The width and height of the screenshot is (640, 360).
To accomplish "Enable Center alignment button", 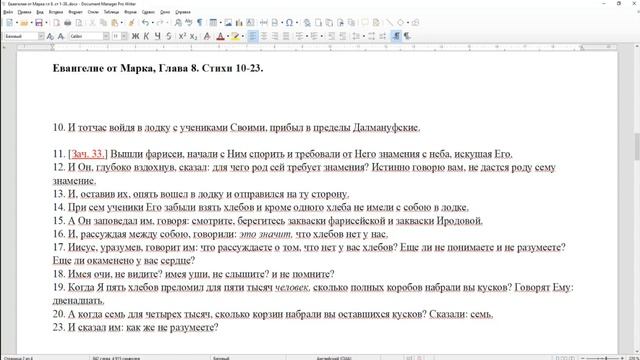I will (x=264, y=36).
